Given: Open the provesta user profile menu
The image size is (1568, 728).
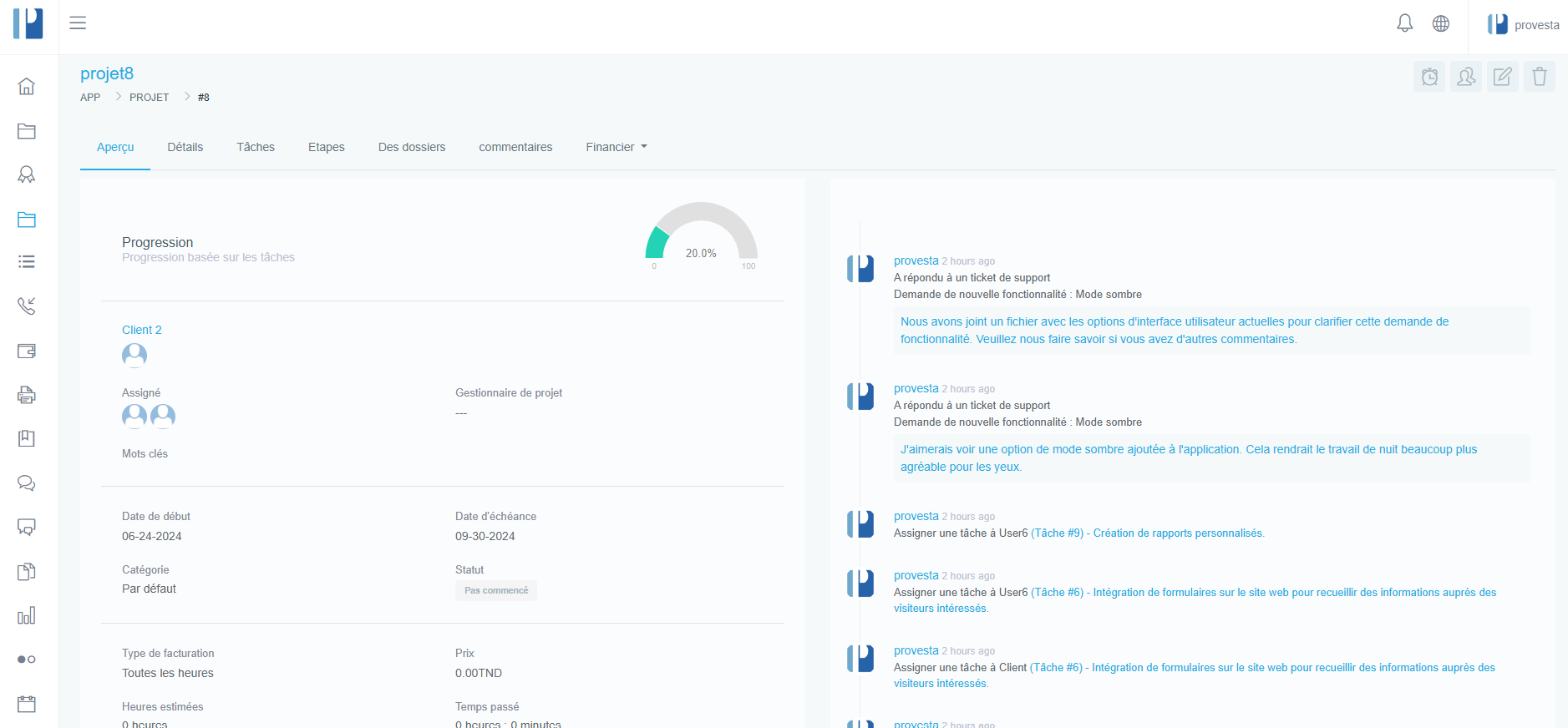Looking at the screenshot, I should coord(1523,25).
